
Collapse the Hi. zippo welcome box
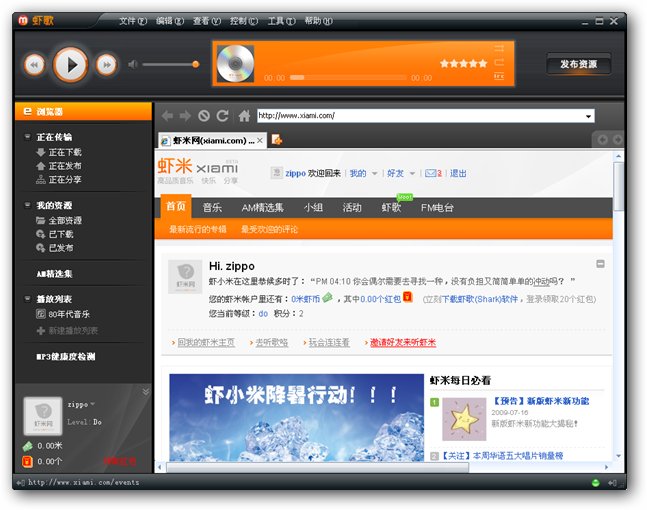[x=600, y=264]
